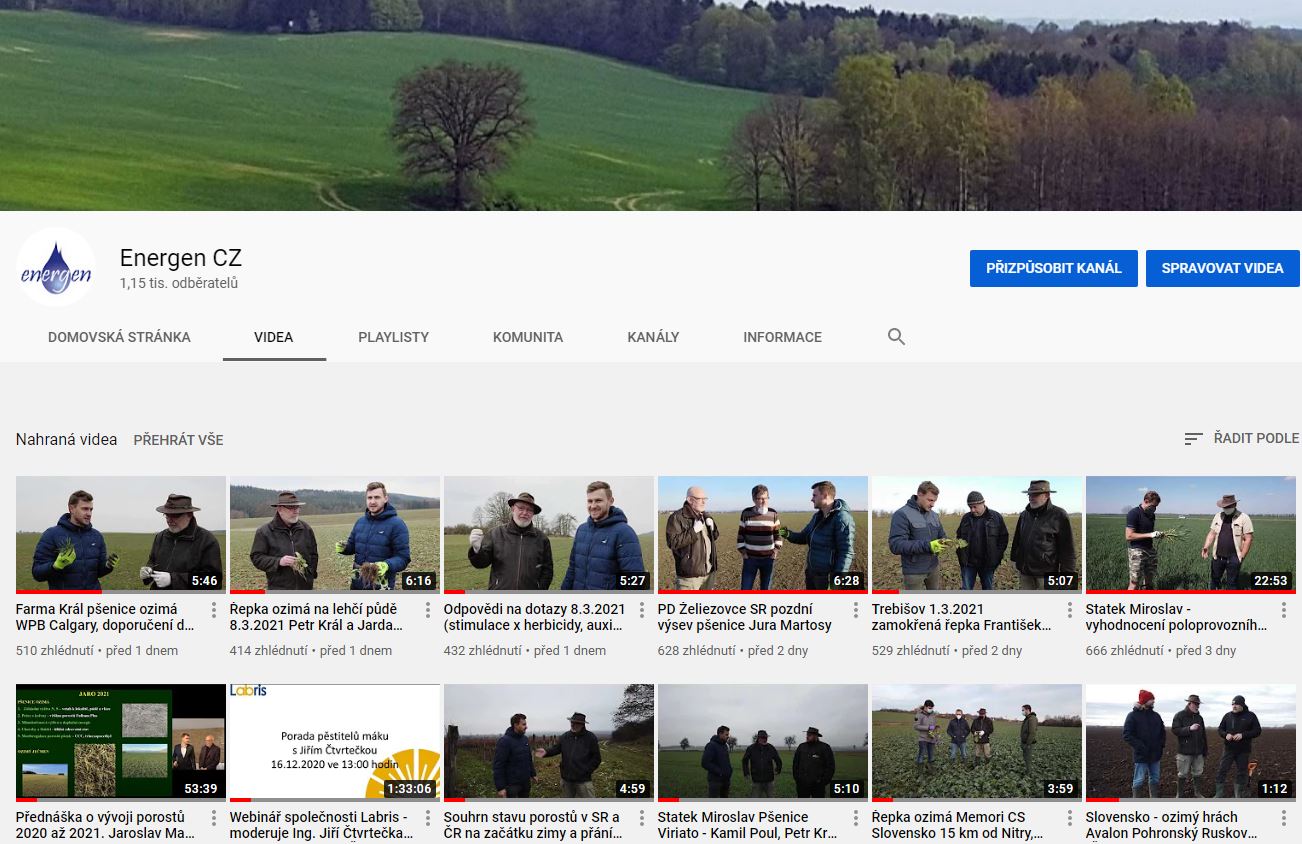Click title Statek Miroslav vyhodnocení poloprovozních
Image resolution: width=1302 pixels, height=844 pixels.
1177,617
